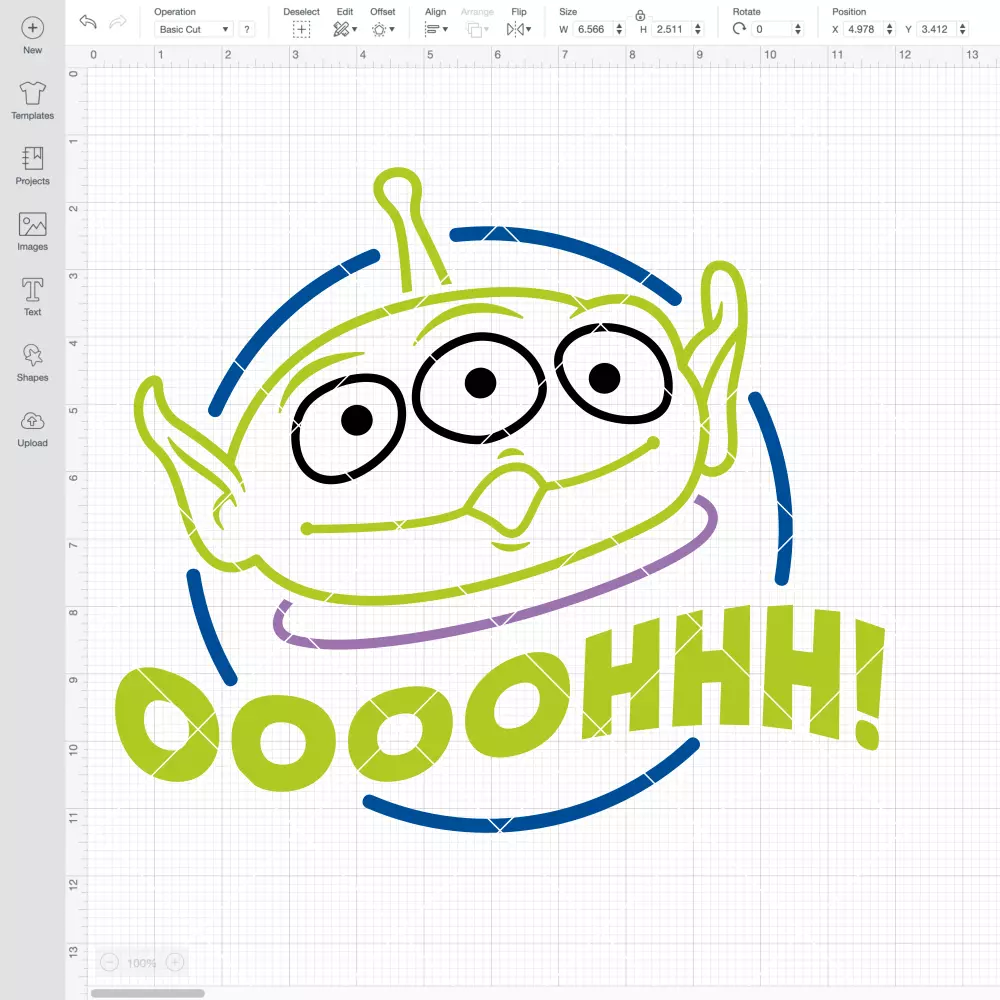Open the Edit dropdown menu
This screenshot has height=1000, width=1000.
tap(345, 29)
